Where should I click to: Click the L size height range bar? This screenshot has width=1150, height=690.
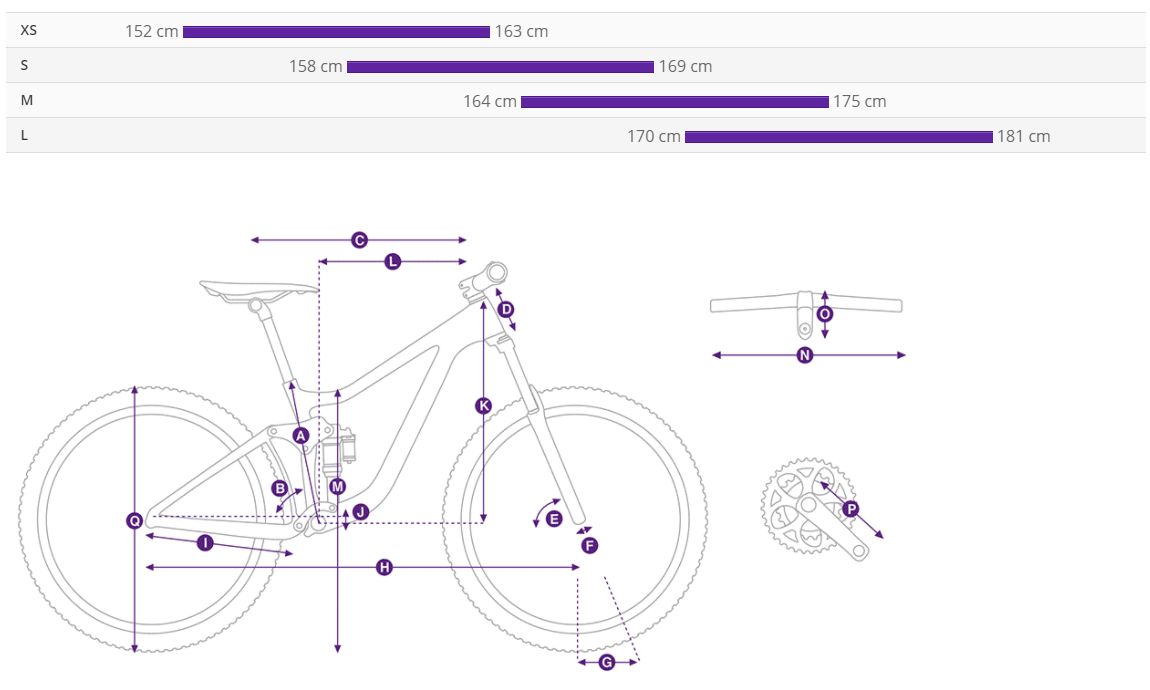point(838,136)
